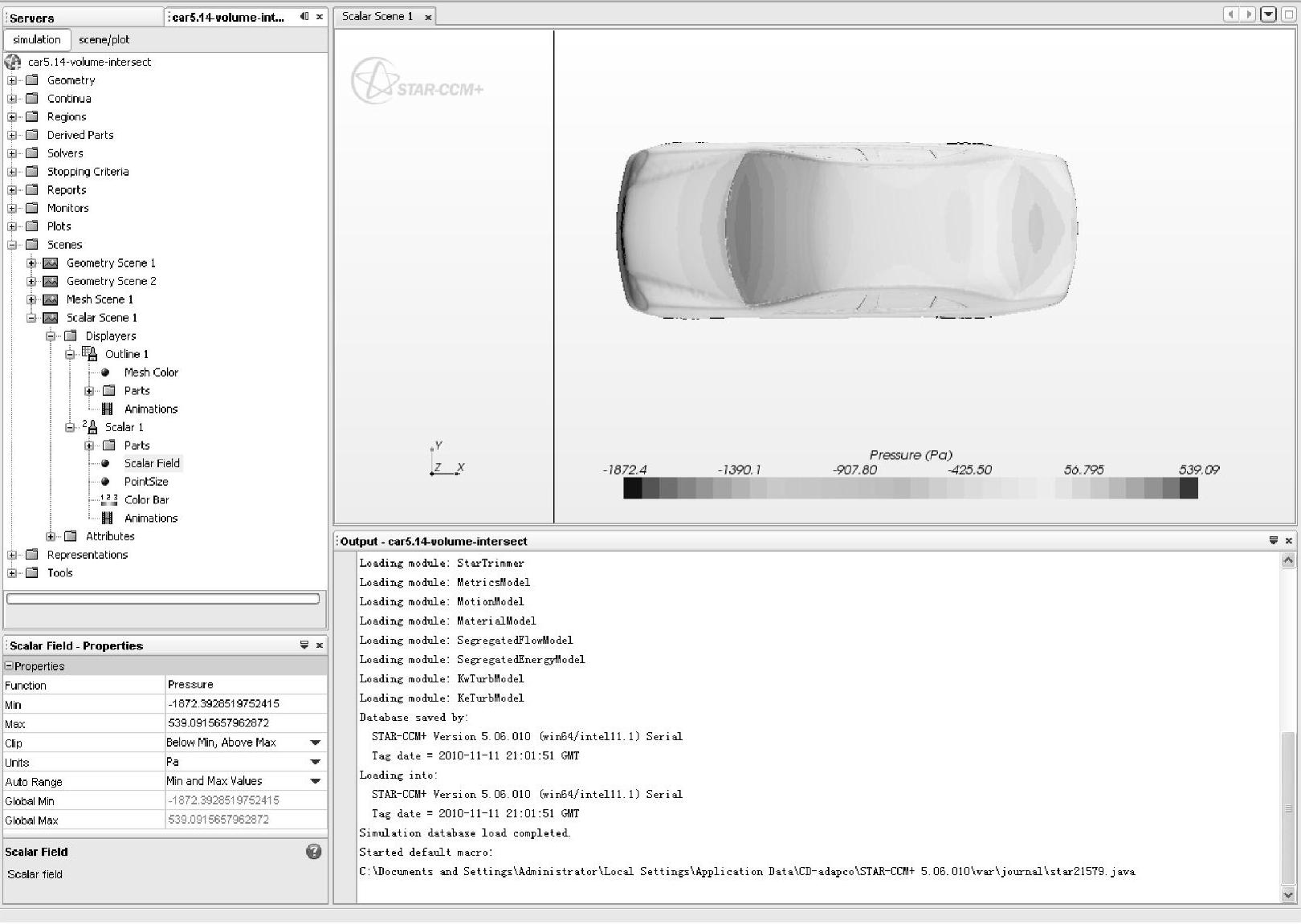Click the Displayers folder icon

[x=71, y=336]
